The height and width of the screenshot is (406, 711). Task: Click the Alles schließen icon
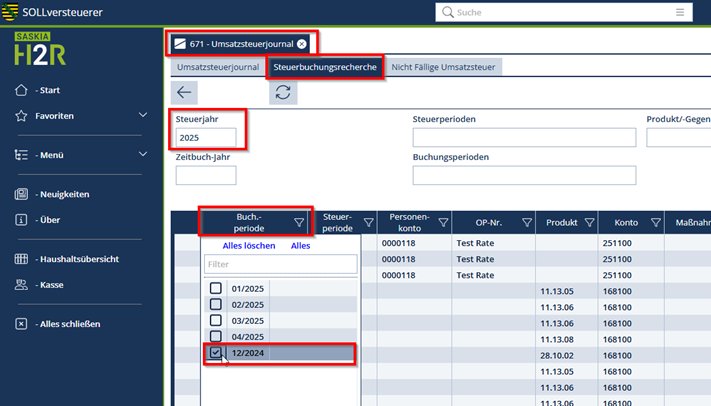tap(22, 324)
